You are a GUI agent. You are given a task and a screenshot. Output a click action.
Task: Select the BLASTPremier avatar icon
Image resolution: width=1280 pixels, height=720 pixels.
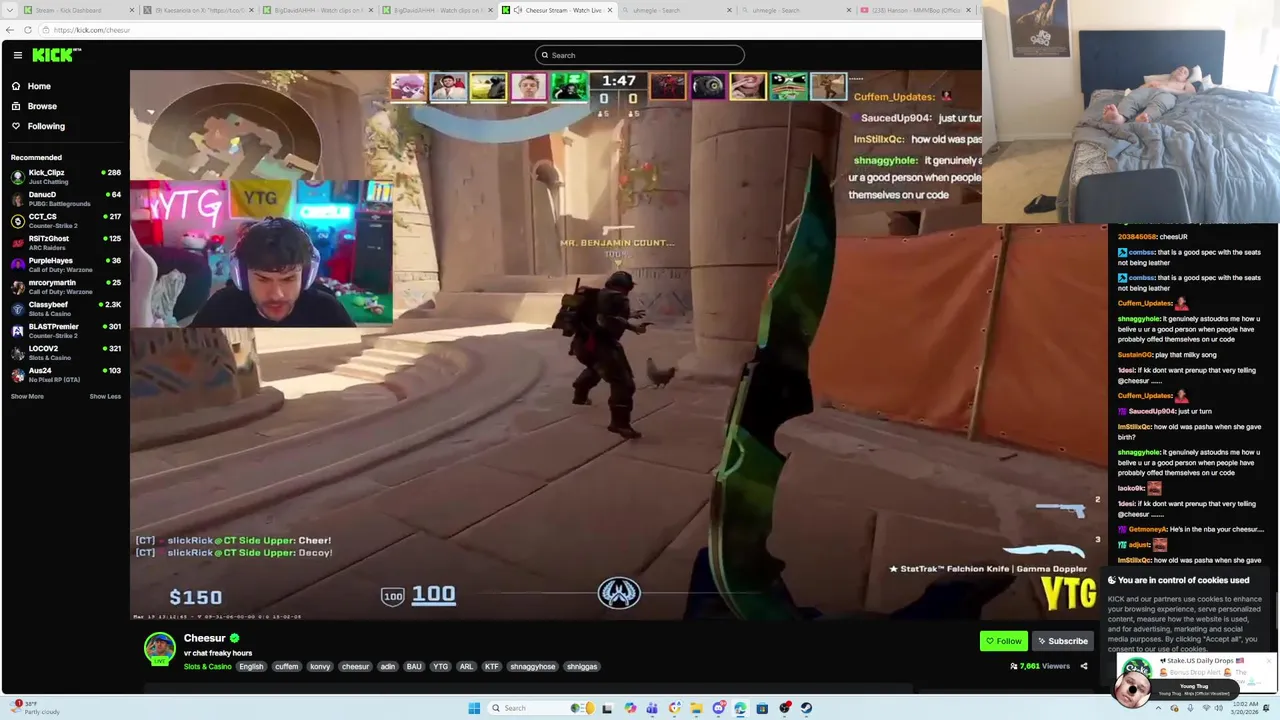point(17,331)
